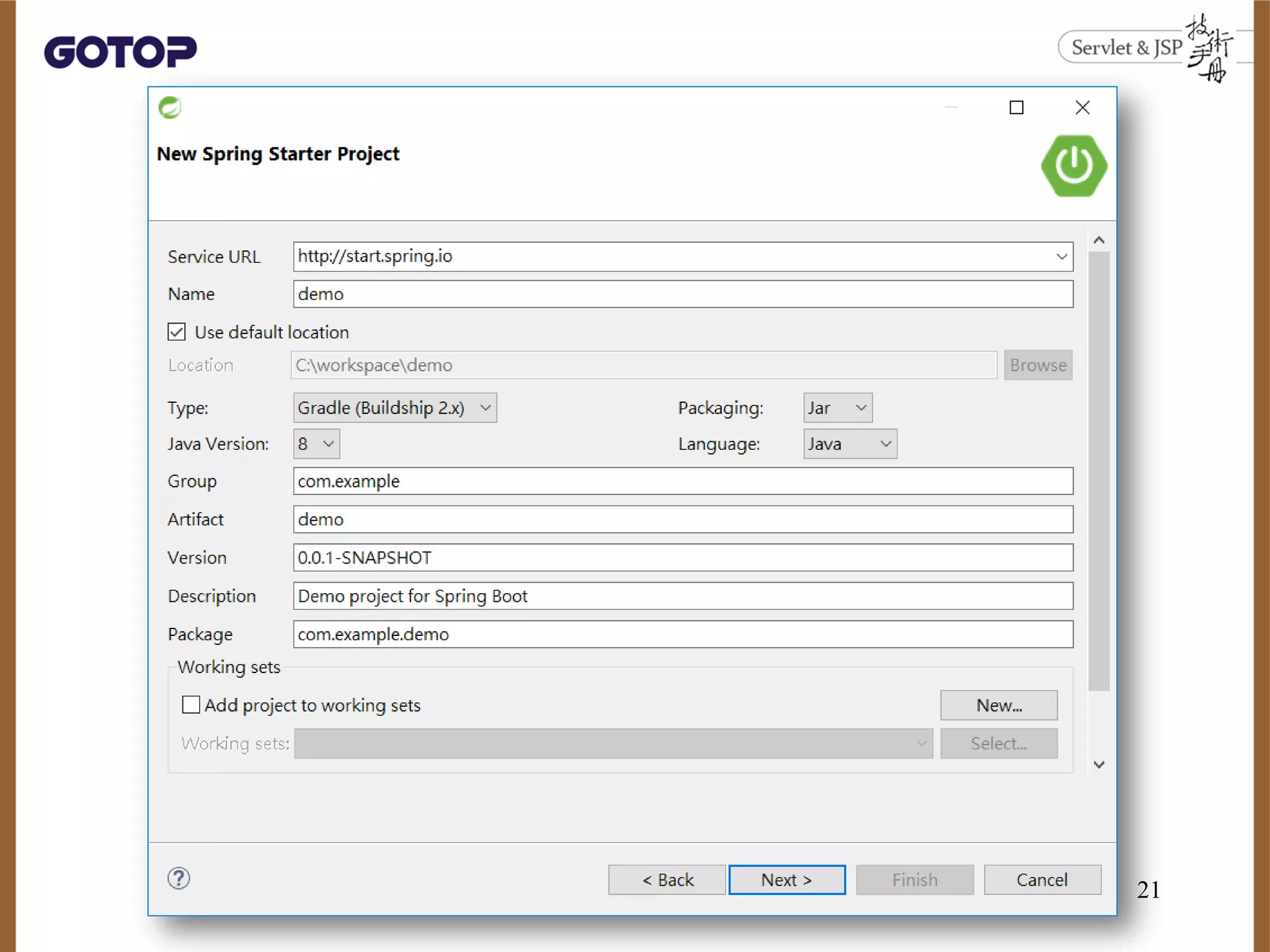Expand the Type Gradle Buildship dropdown
This screenshot has height=952, width=1270.
pos(485,408)
